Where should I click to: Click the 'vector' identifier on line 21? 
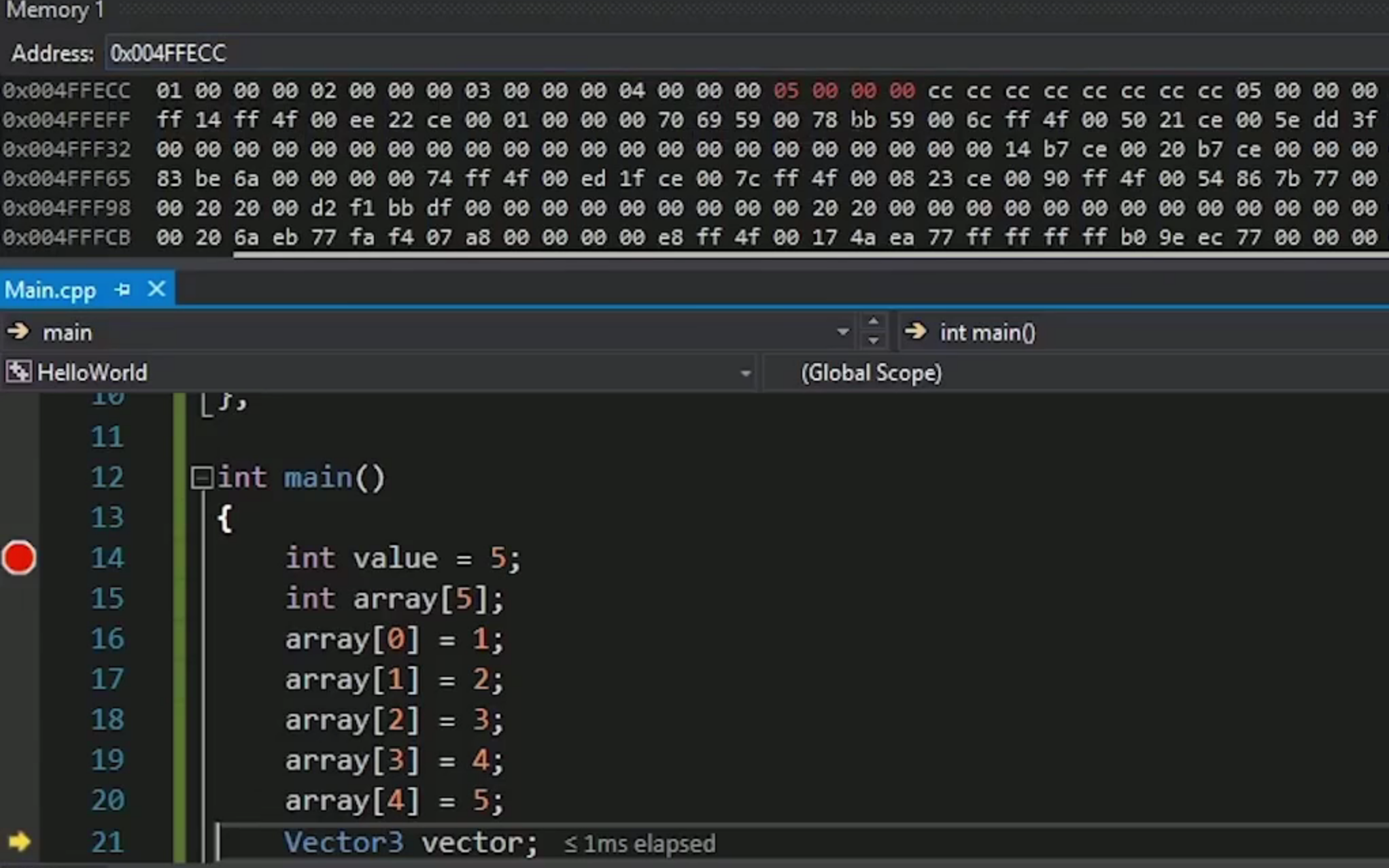coord(473,843)
